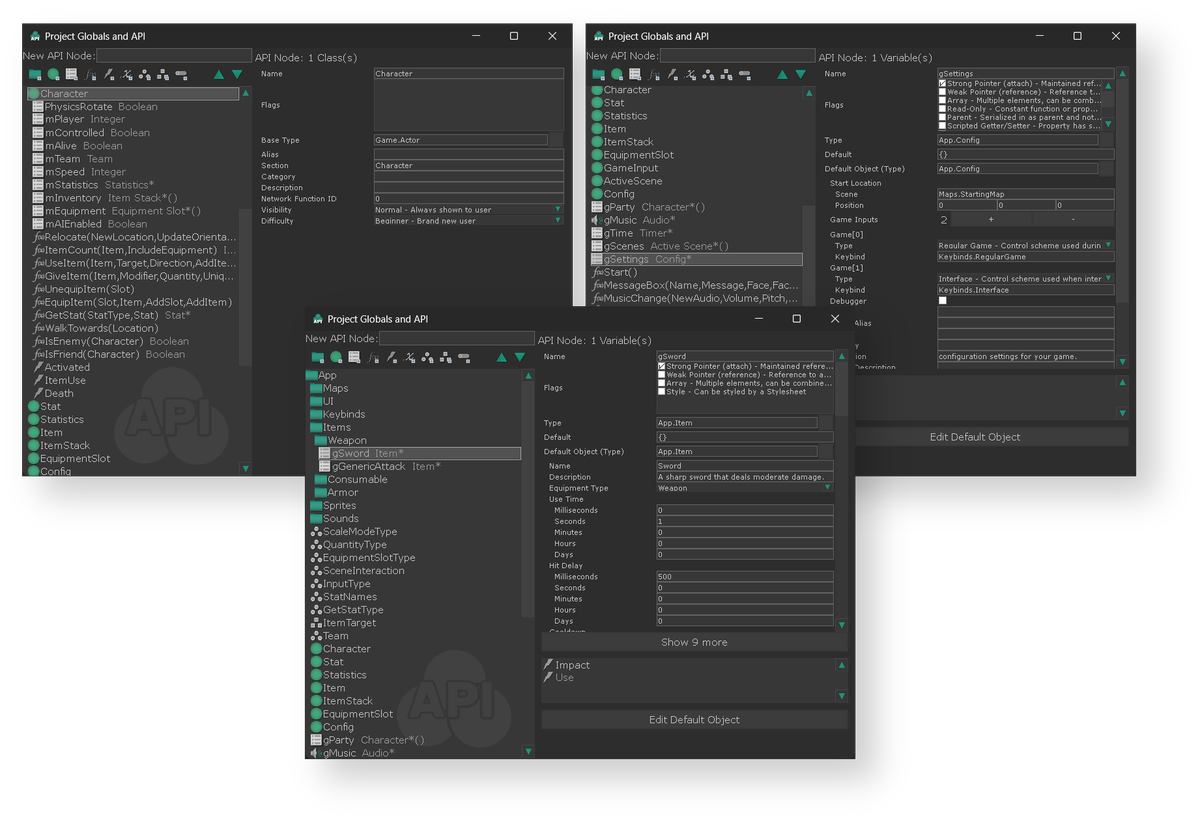Check the Array flag in gSword window
1200x821 pixels.
point(662,383)
